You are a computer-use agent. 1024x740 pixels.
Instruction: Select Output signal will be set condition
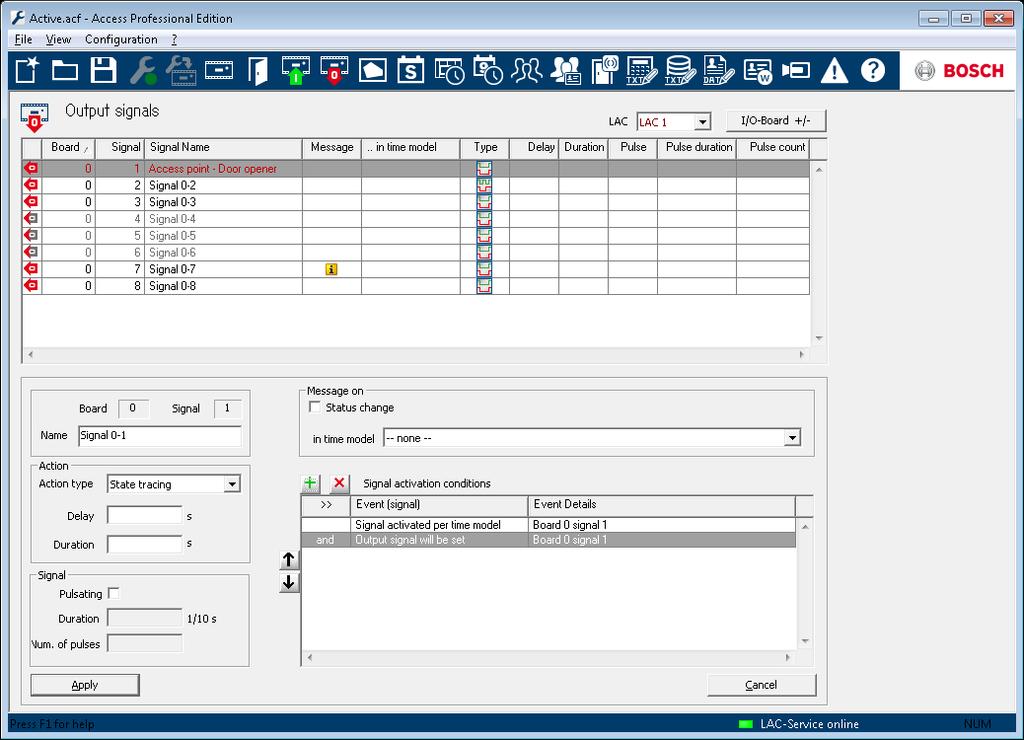click(548, 540)
